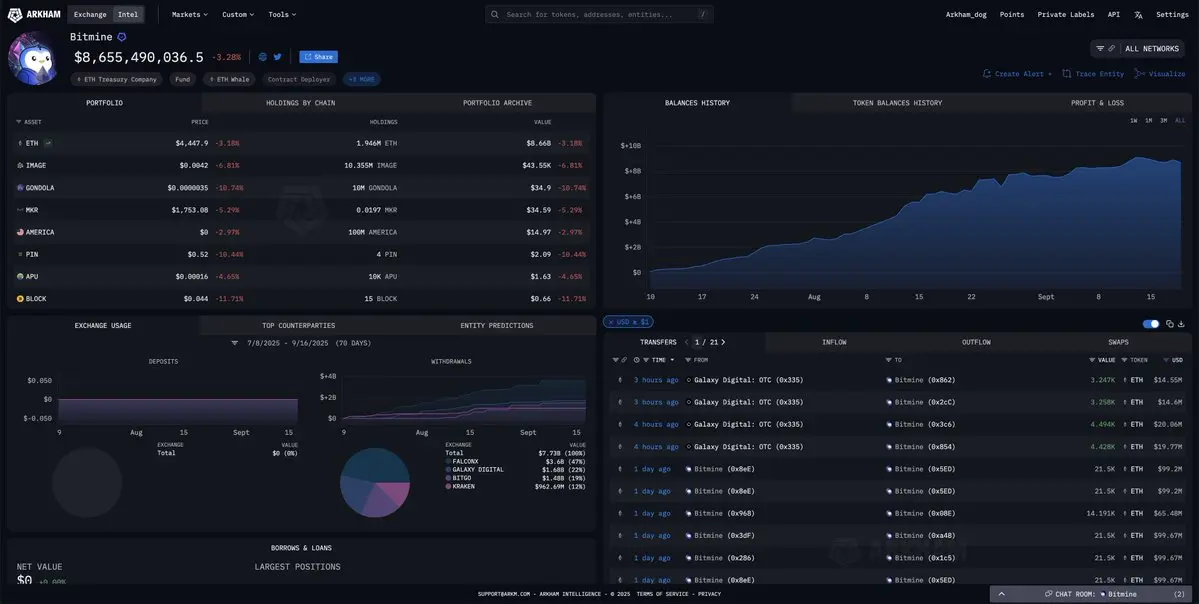Click the chart badge next to ETH
This screenshot has width=1199, height=604.
[x=48, y=143]
